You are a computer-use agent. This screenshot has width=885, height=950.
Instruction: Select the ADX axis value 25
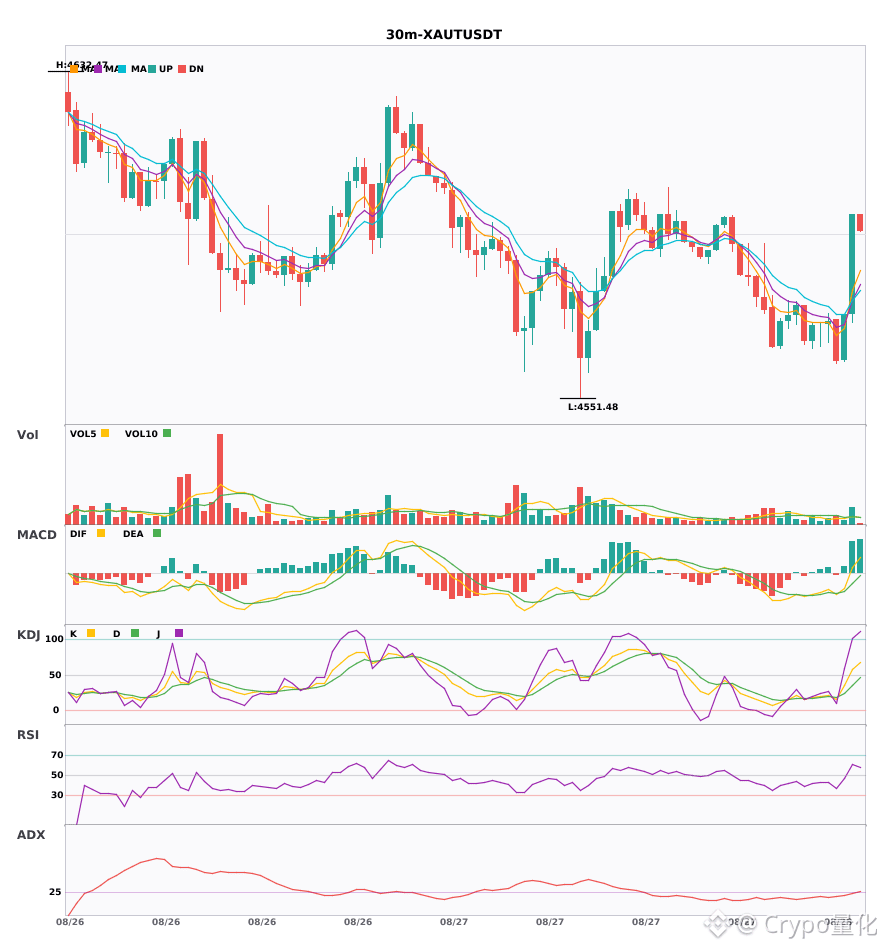point(55,892)
